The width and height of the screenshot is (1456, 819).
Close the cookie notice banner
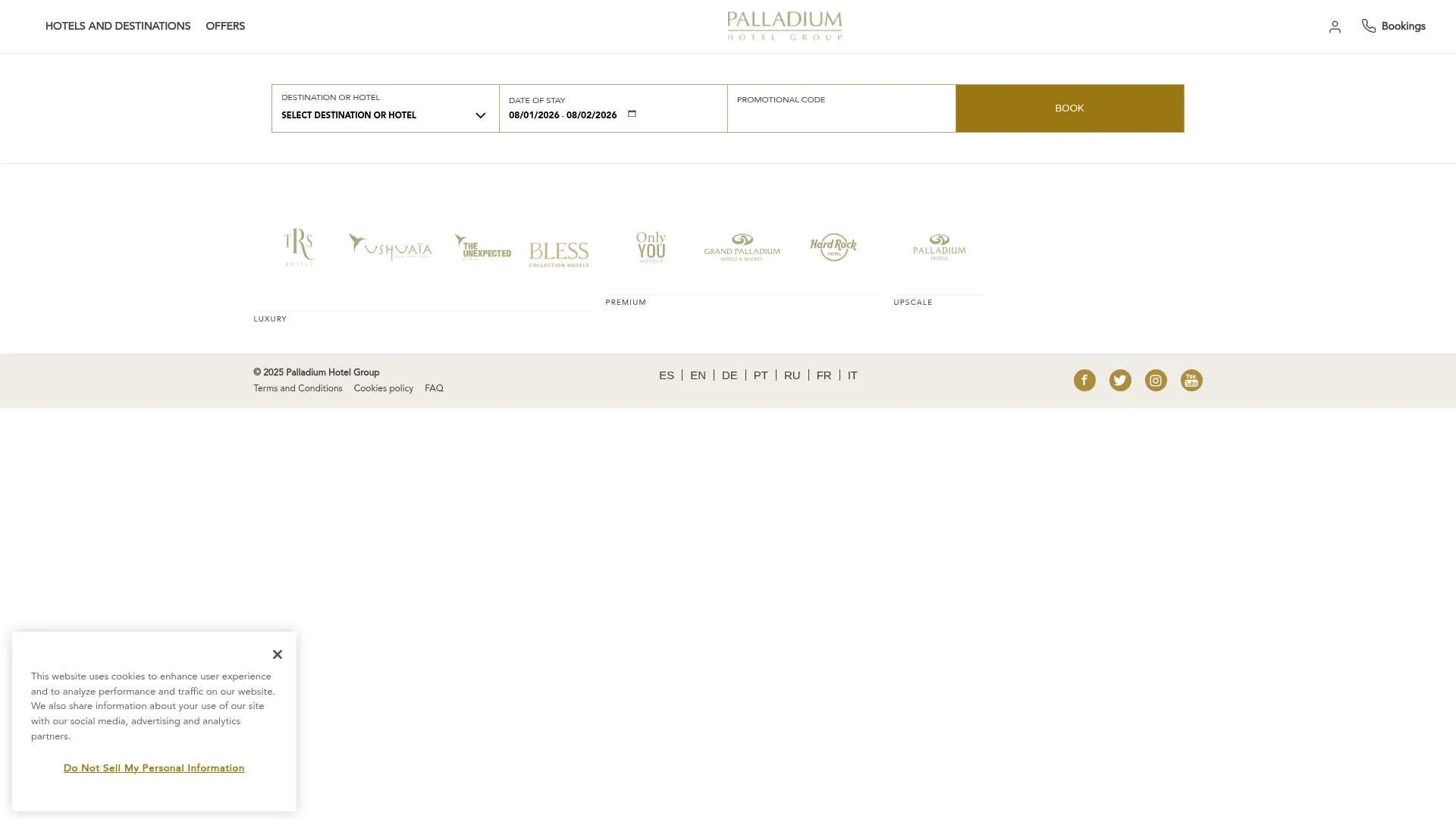[278, 654]
